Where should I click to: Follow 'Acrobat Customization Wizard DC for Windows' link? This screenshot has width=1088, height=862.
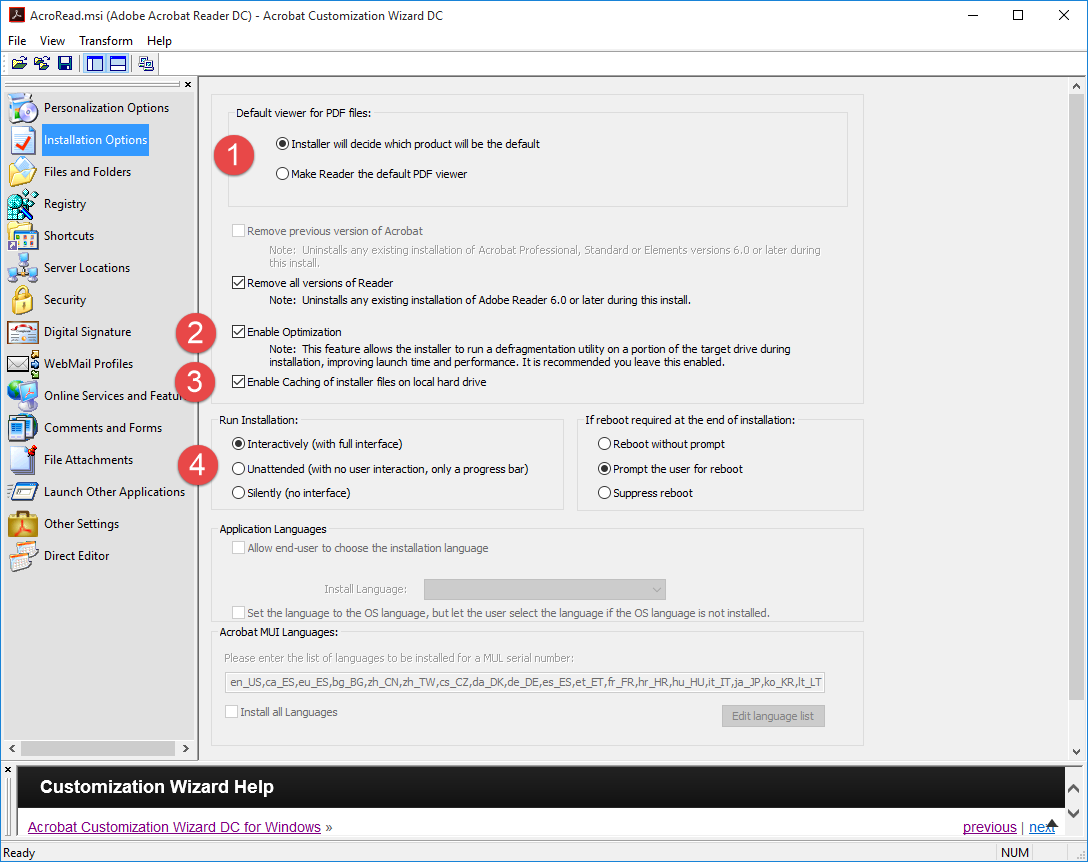tap(174, 827)
